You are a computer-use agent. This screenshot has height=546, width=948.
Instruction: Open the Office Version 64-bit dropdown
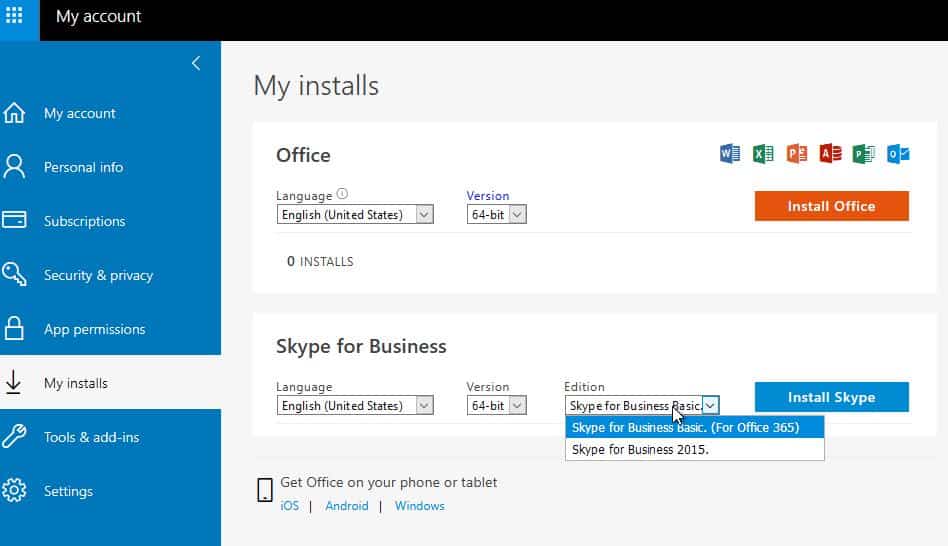[496, 215]
